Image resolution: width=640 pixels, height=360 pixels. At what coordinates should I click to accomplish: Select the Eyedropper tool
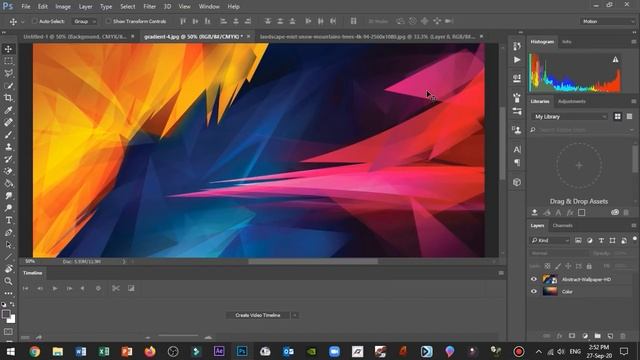click(x=8, y=110)
